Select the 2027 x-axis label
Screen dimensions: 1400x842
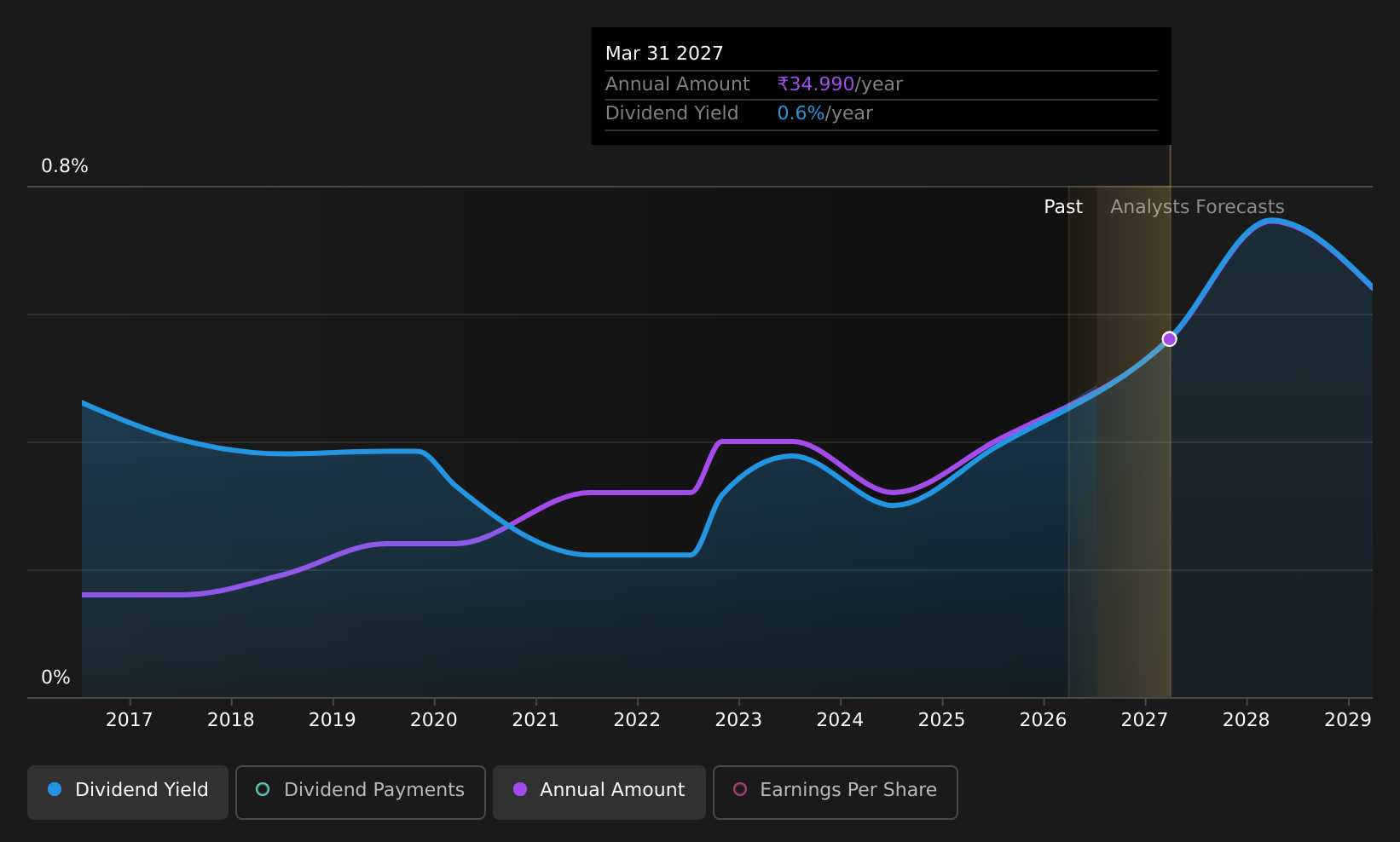coord(1144,720)
